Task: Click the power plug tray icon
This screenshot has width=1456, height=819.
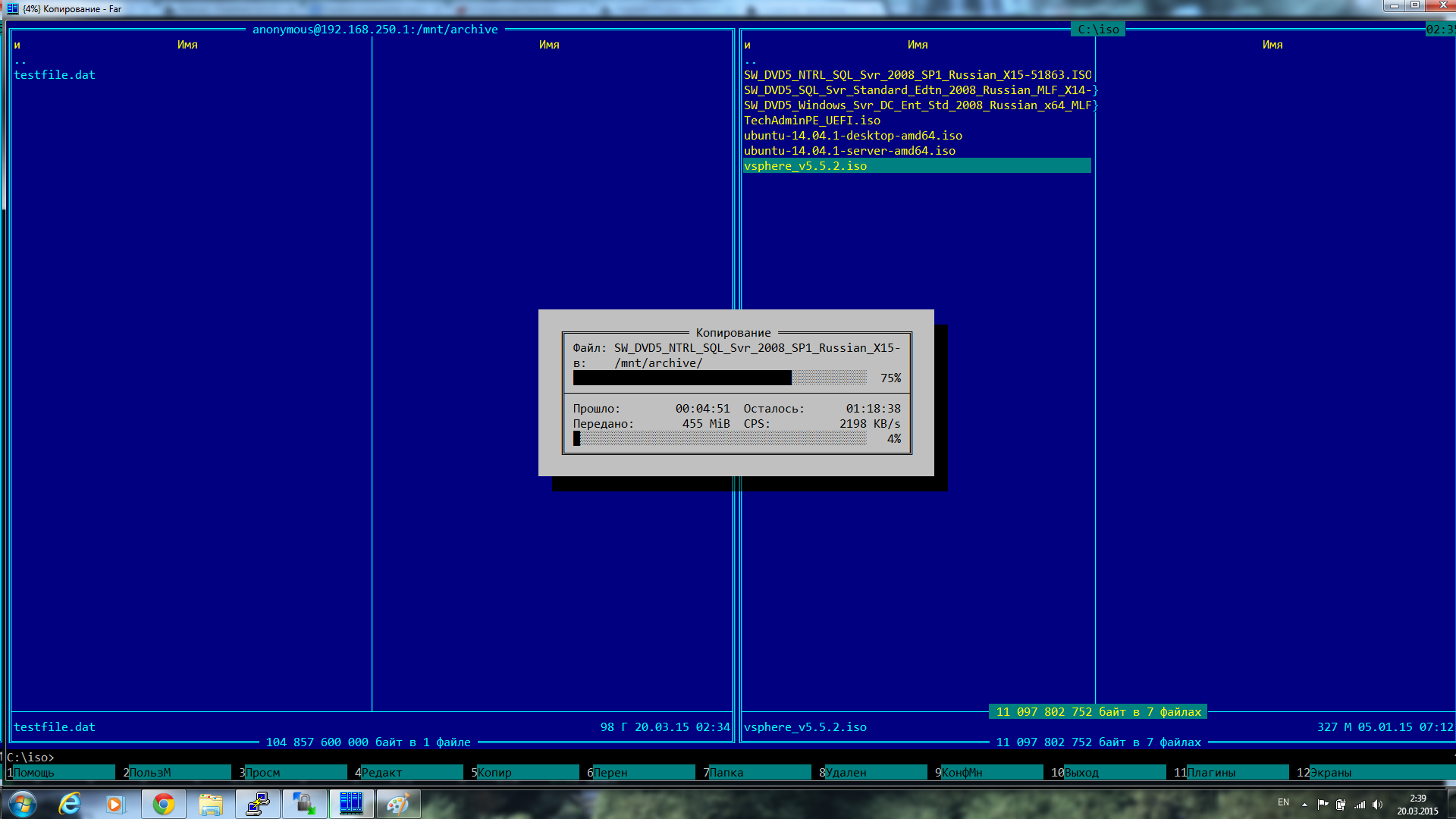Action: (1341, 804)
